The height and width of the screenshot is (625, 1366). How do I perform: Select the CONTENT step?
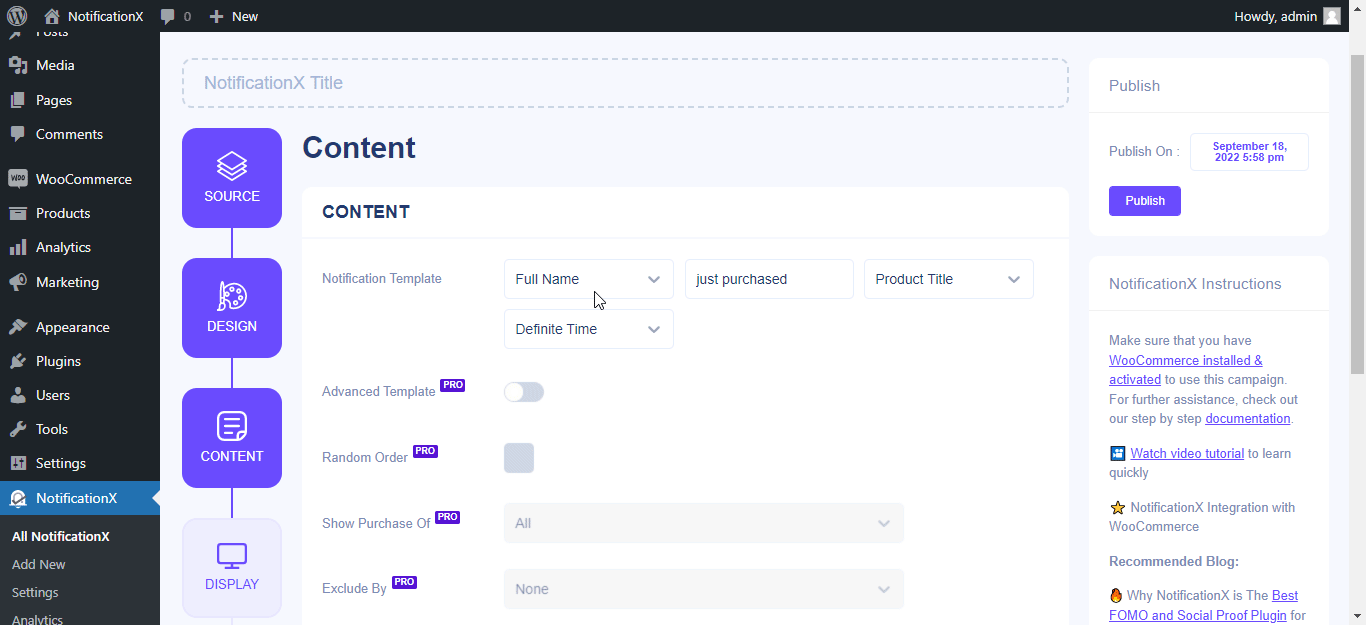coord(232,438)
